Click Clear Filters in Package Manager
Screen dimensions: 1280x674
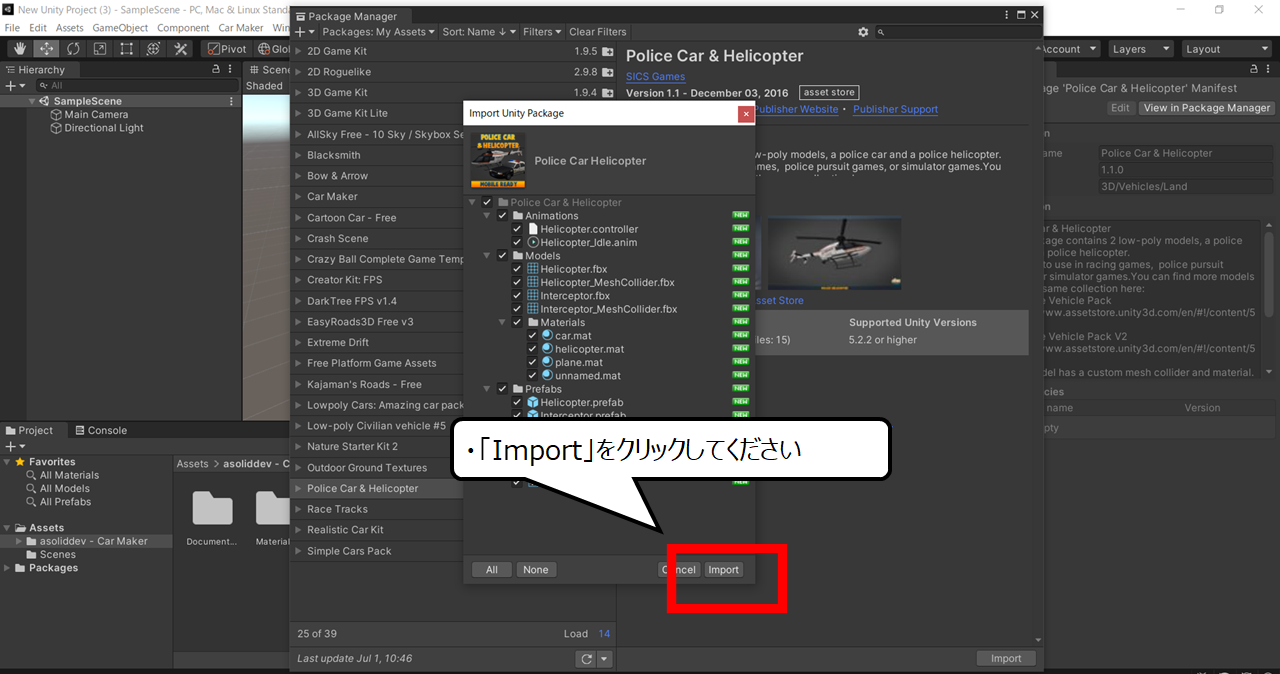(598, 32)
